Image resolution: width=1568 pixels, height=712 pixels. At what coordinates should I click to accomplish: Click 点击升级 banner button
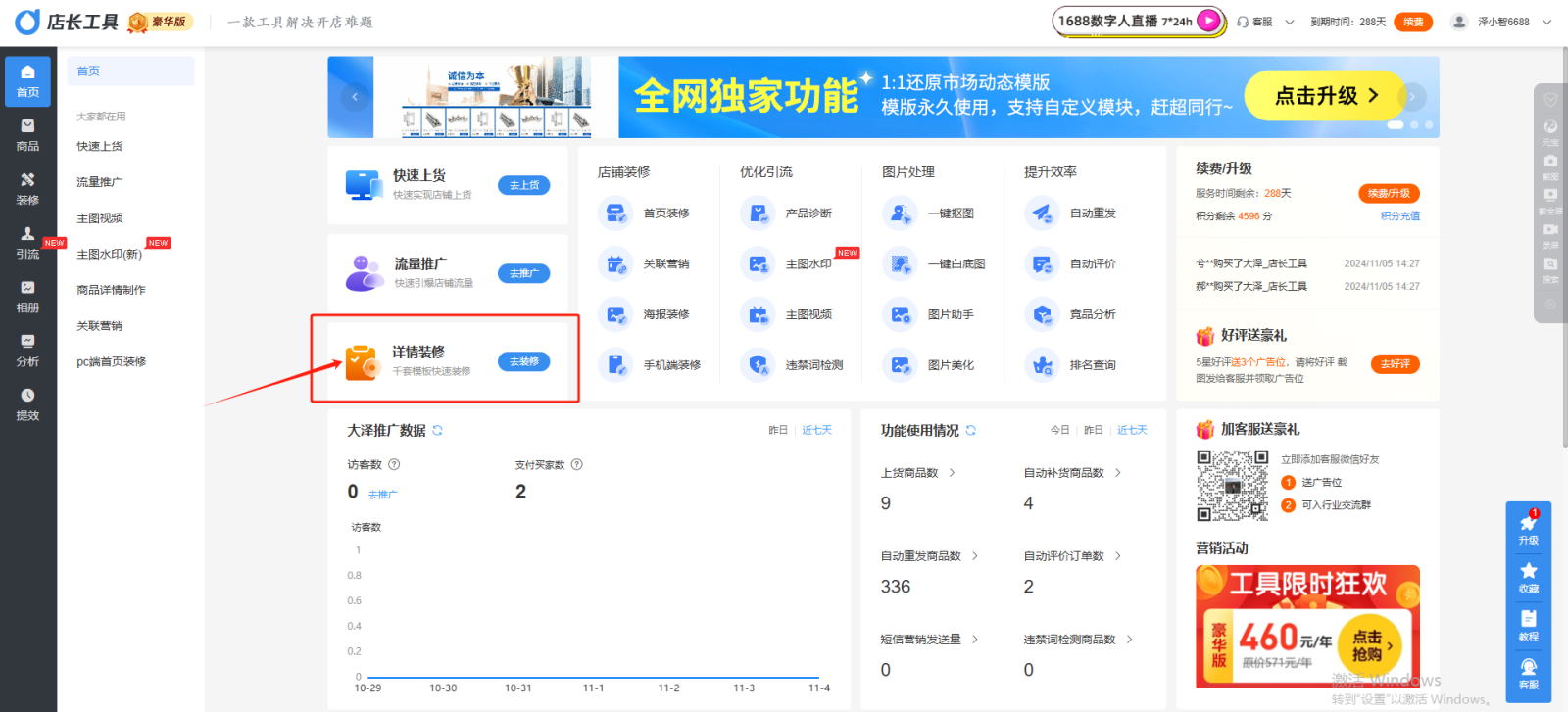coord(1325,95)
